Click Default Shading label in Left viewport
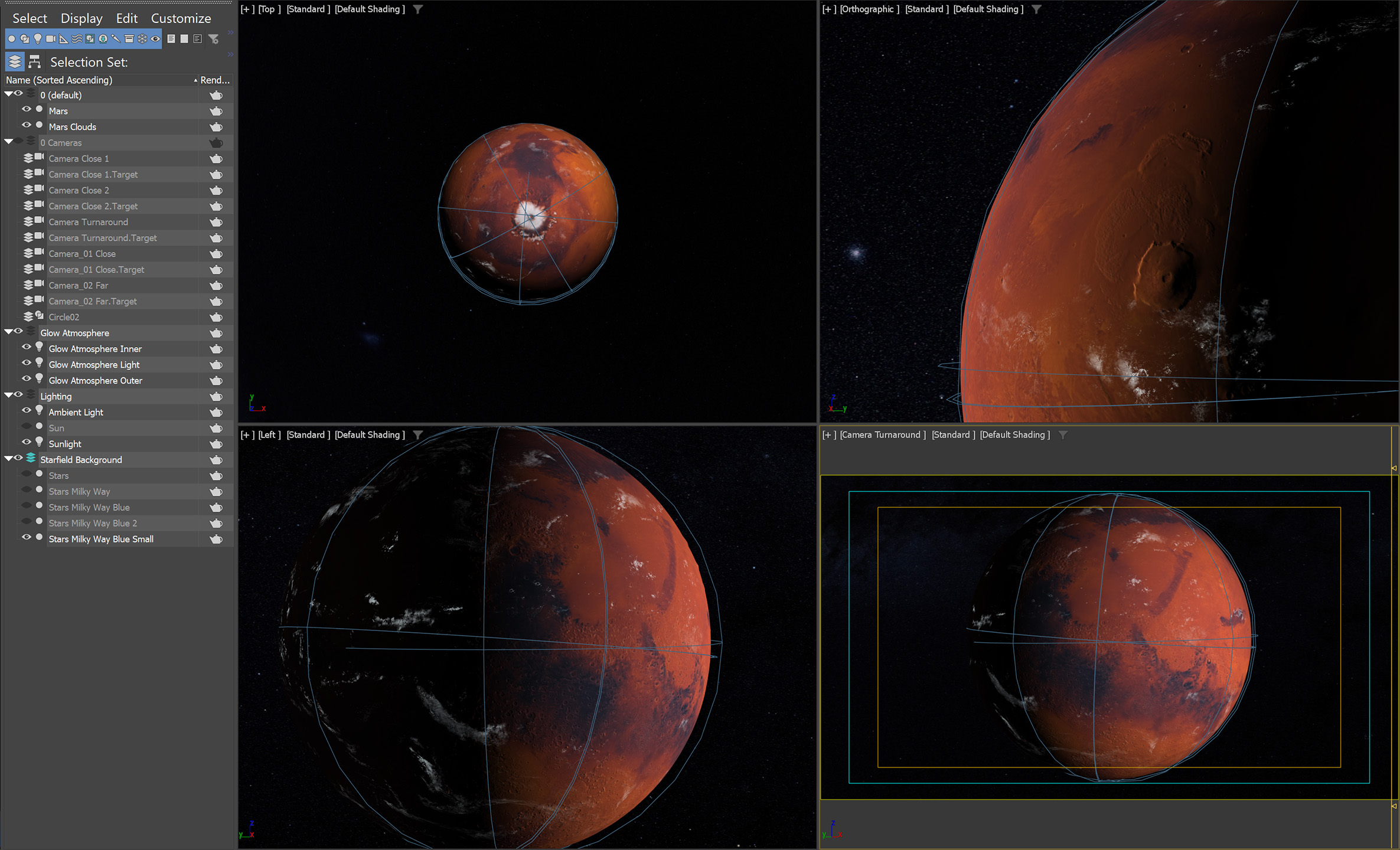The height and width of the screenshot is (850, 1400). (370, 435)
